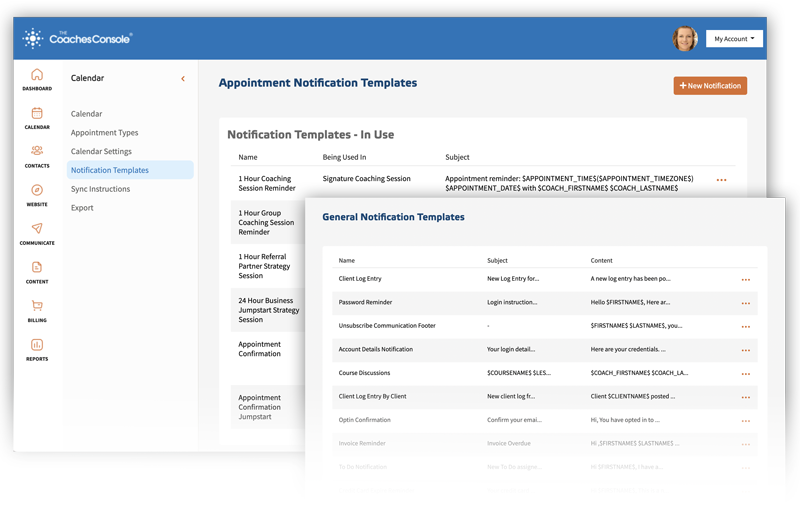Viewport: 800px width, 505px height.
Task: Select Notification Templates in the submenu
Action: coord(130,170)
